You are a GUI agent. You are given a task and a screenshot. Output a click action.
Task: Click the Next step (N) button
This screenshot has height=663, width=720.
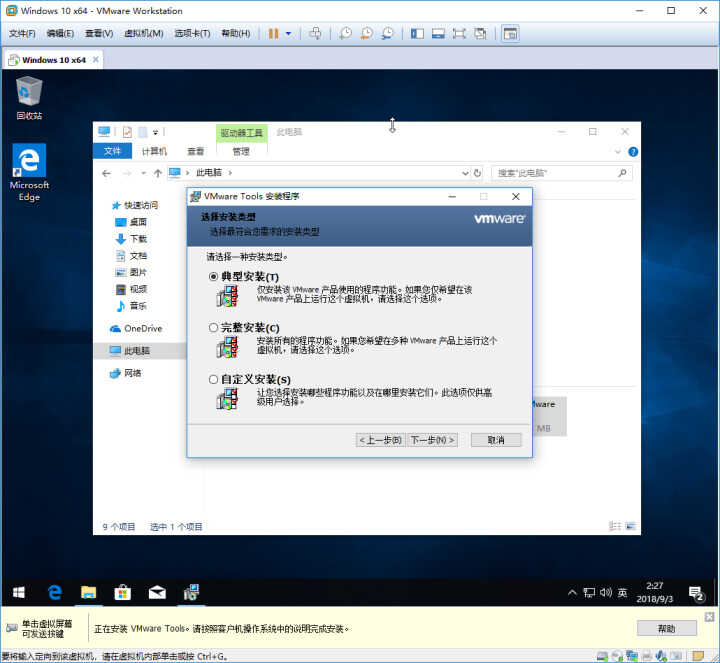click(432, 440)
